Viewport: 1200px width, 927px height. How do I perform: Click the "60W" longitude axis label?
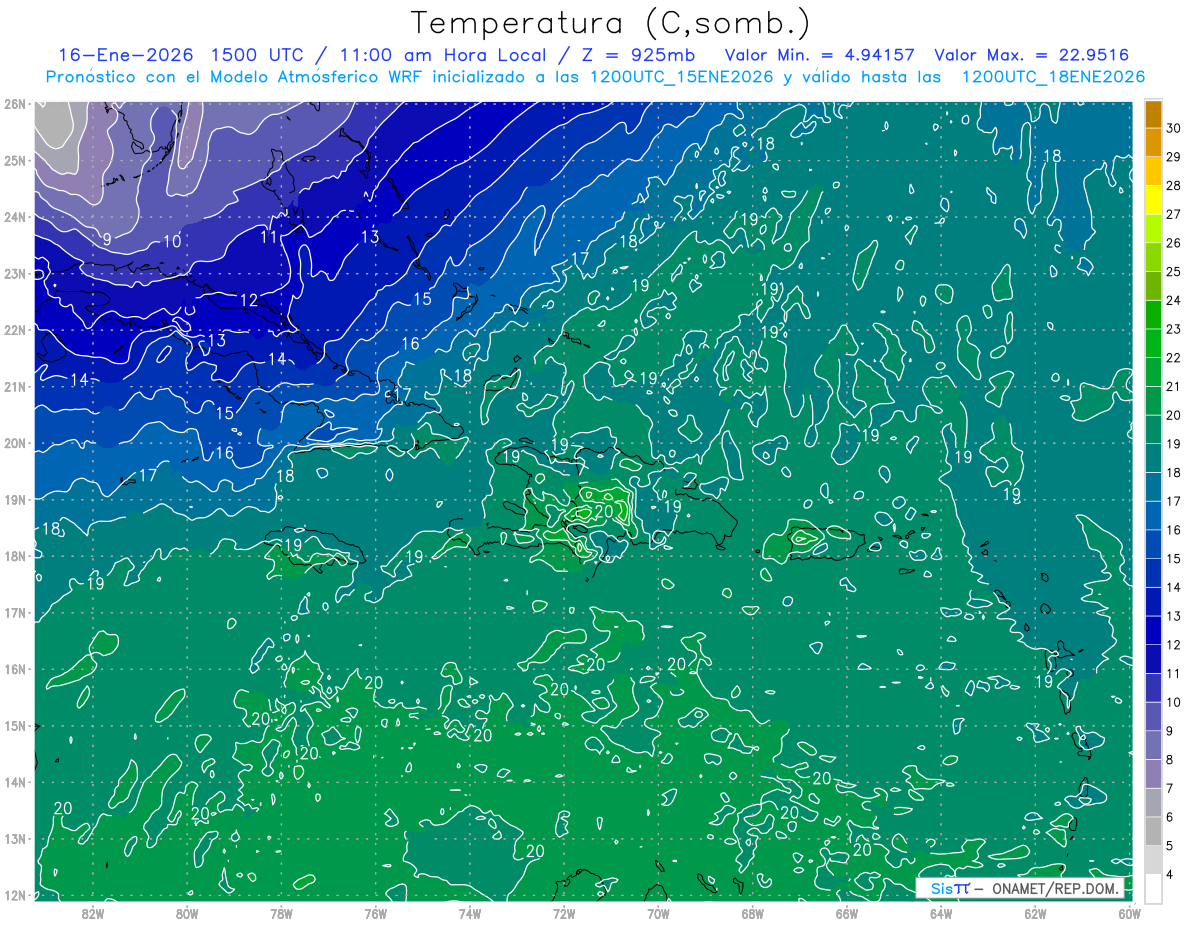(x=1129, y=912)
